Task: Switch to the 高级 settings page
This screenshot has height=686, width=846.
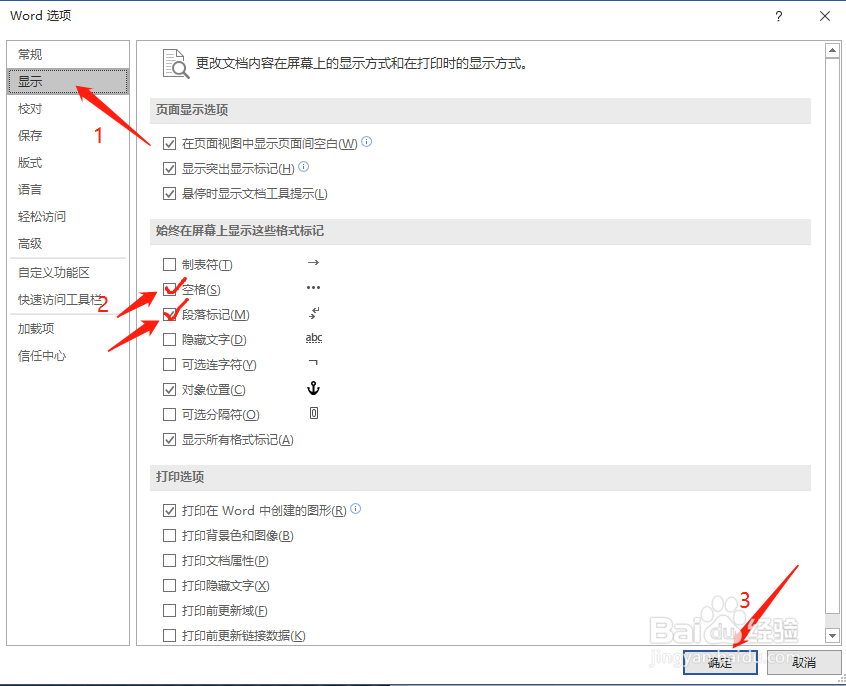Action: tap(30, 243)
